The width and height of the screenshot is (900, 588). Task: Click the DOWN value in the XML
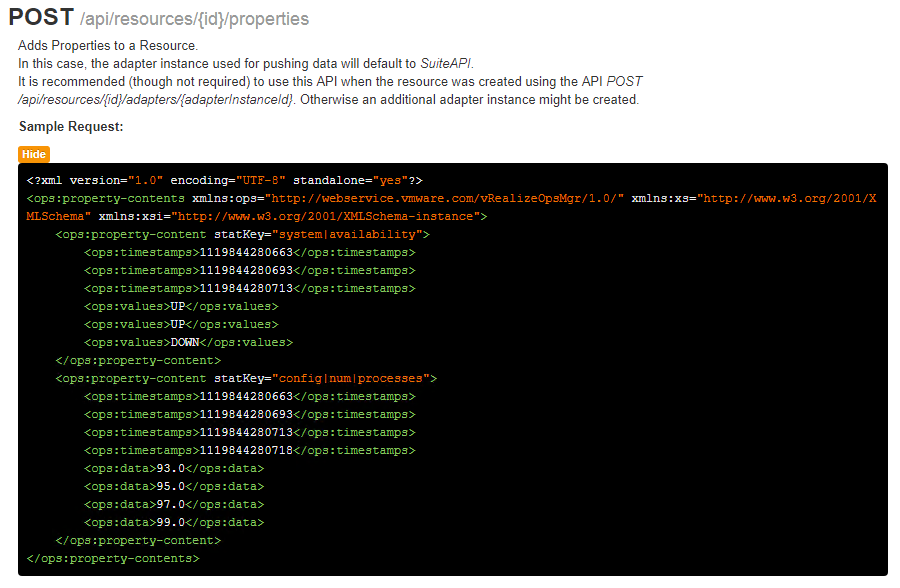[x=184, y=342]
